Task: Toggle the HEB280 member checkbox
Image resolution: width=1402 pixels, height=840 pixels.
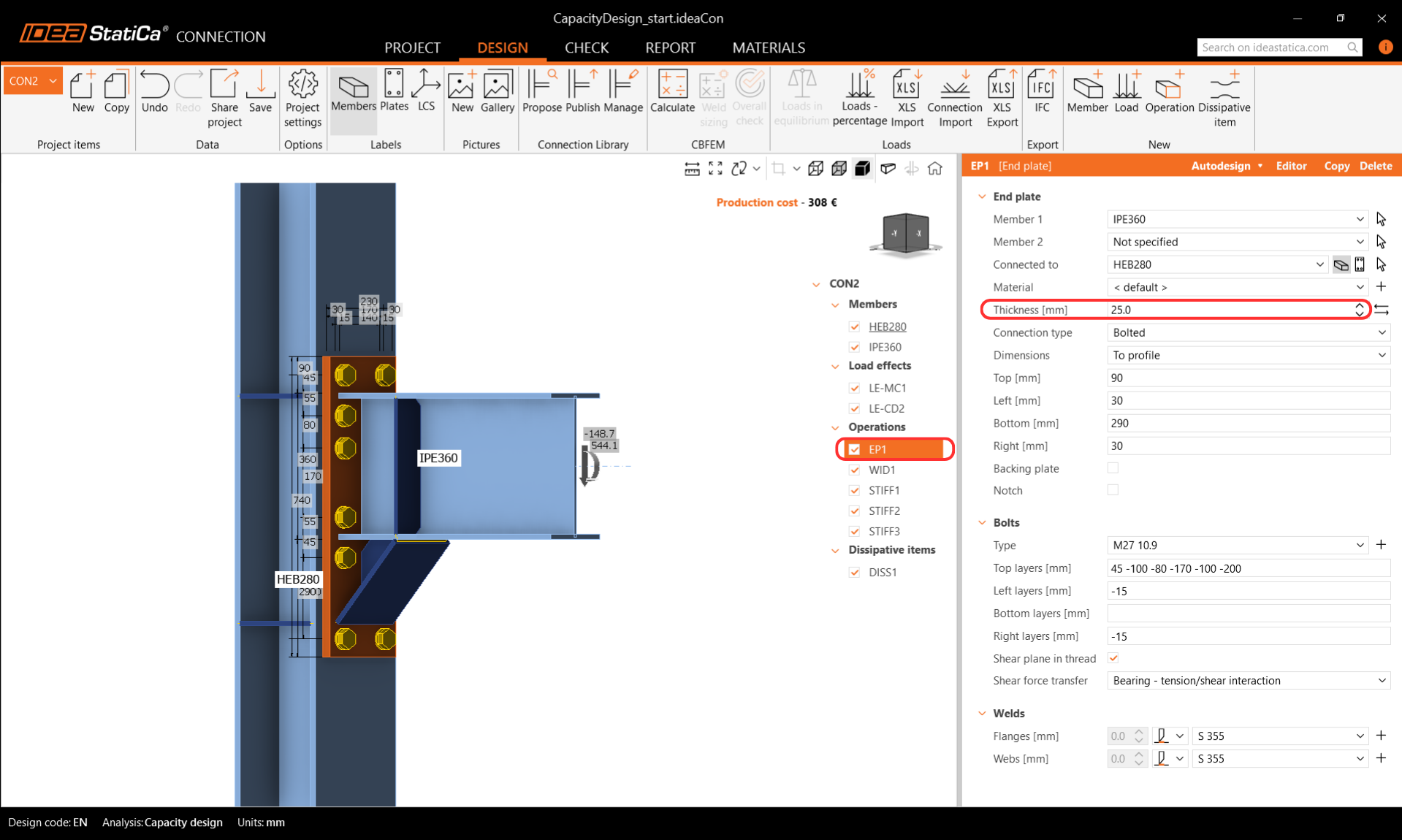Action: 854,327
